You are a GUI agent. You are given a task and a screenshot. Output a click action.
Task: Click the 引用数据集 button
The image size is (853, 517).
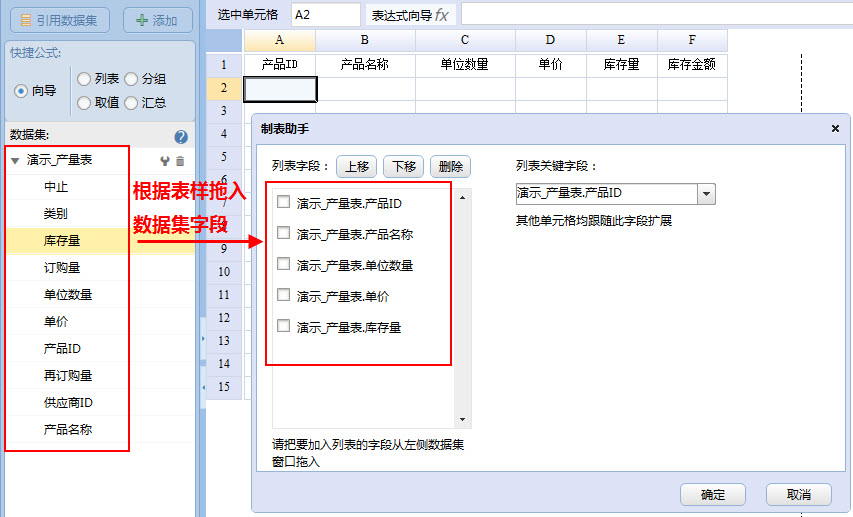(x=60, y=20)
